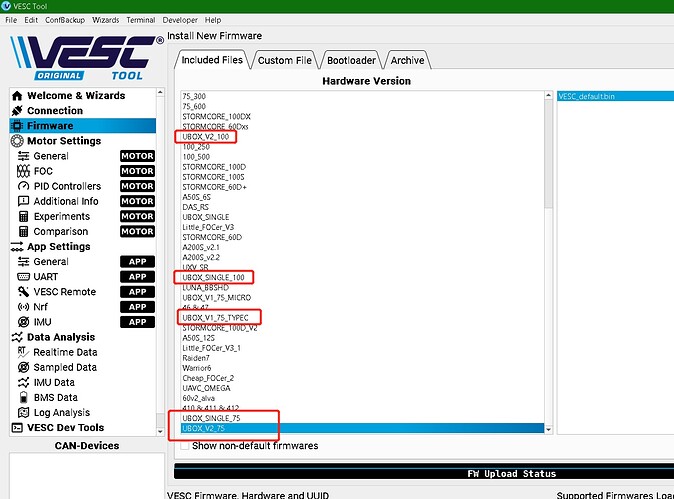The image size is (674, 499).
Task: Click the Comparison calculator icon
Action: pos(23,231)
